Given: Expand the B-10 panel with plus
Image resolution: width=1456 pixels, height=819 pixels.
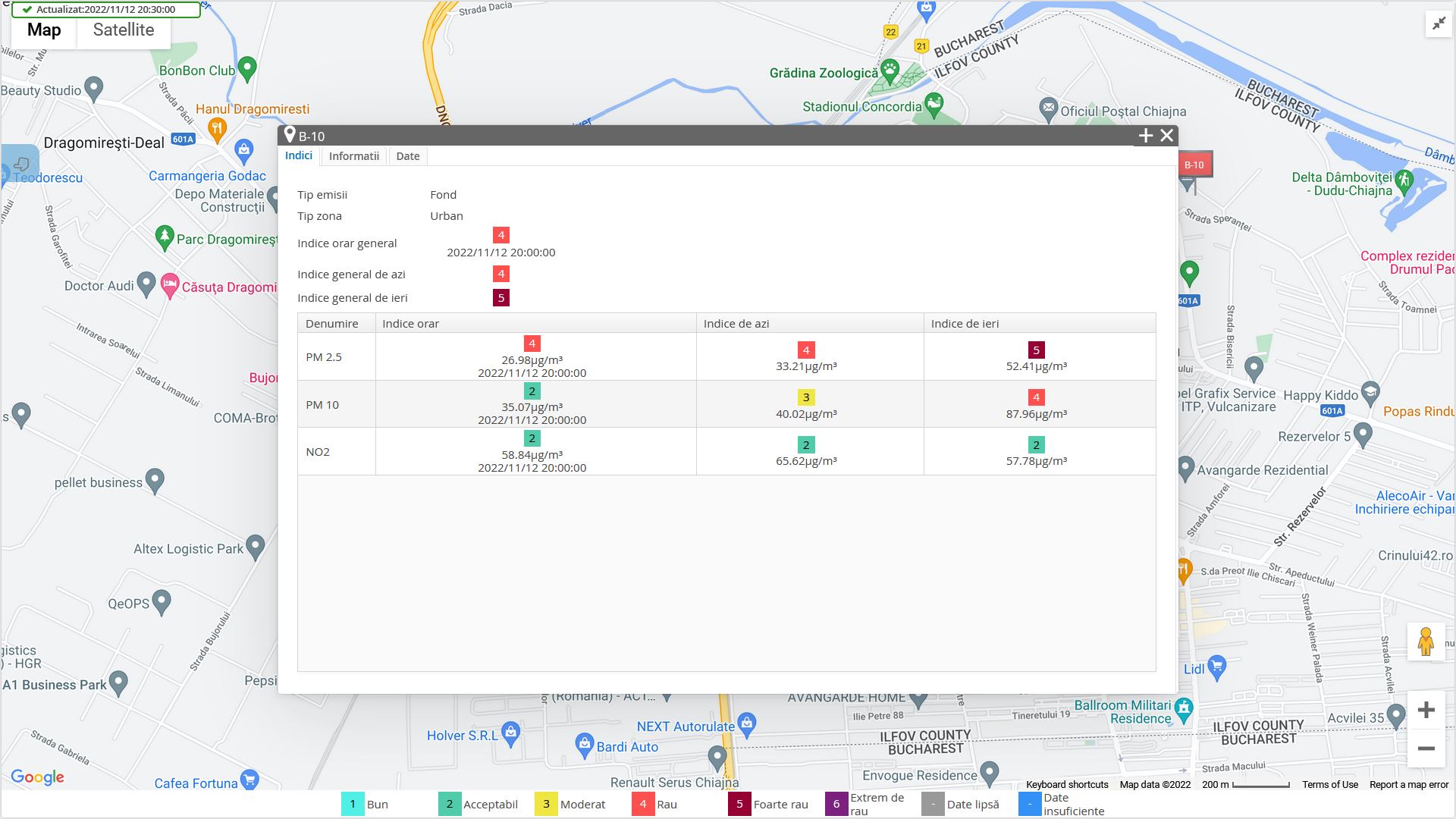Looking at the screenshot, I should coord(1146,136).
